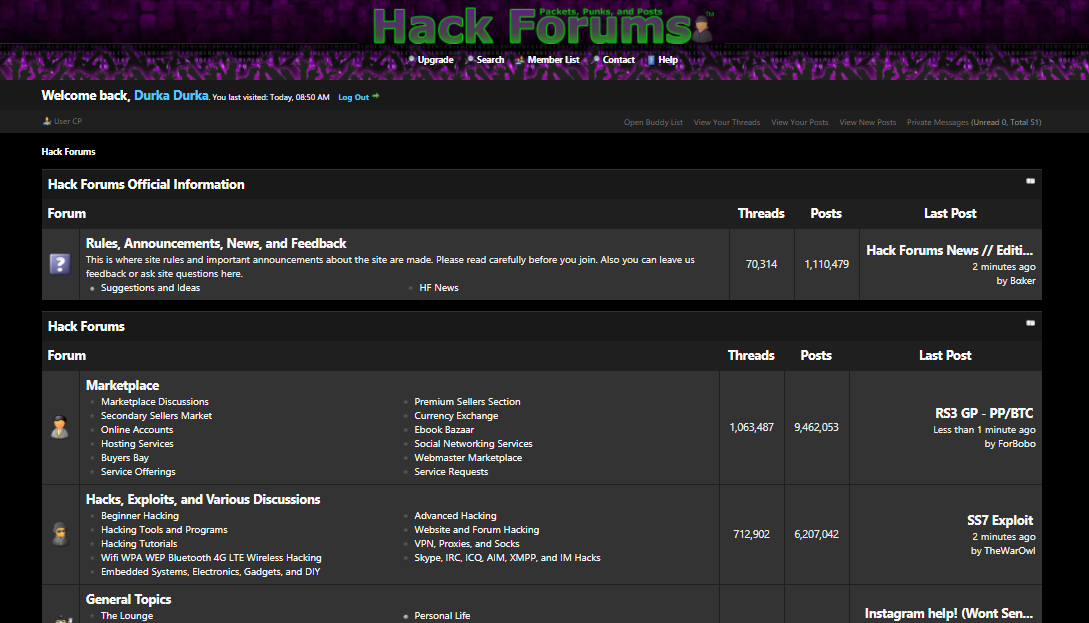Open last post Instagram help! (Wont Sen...

(x=949, y=613)
